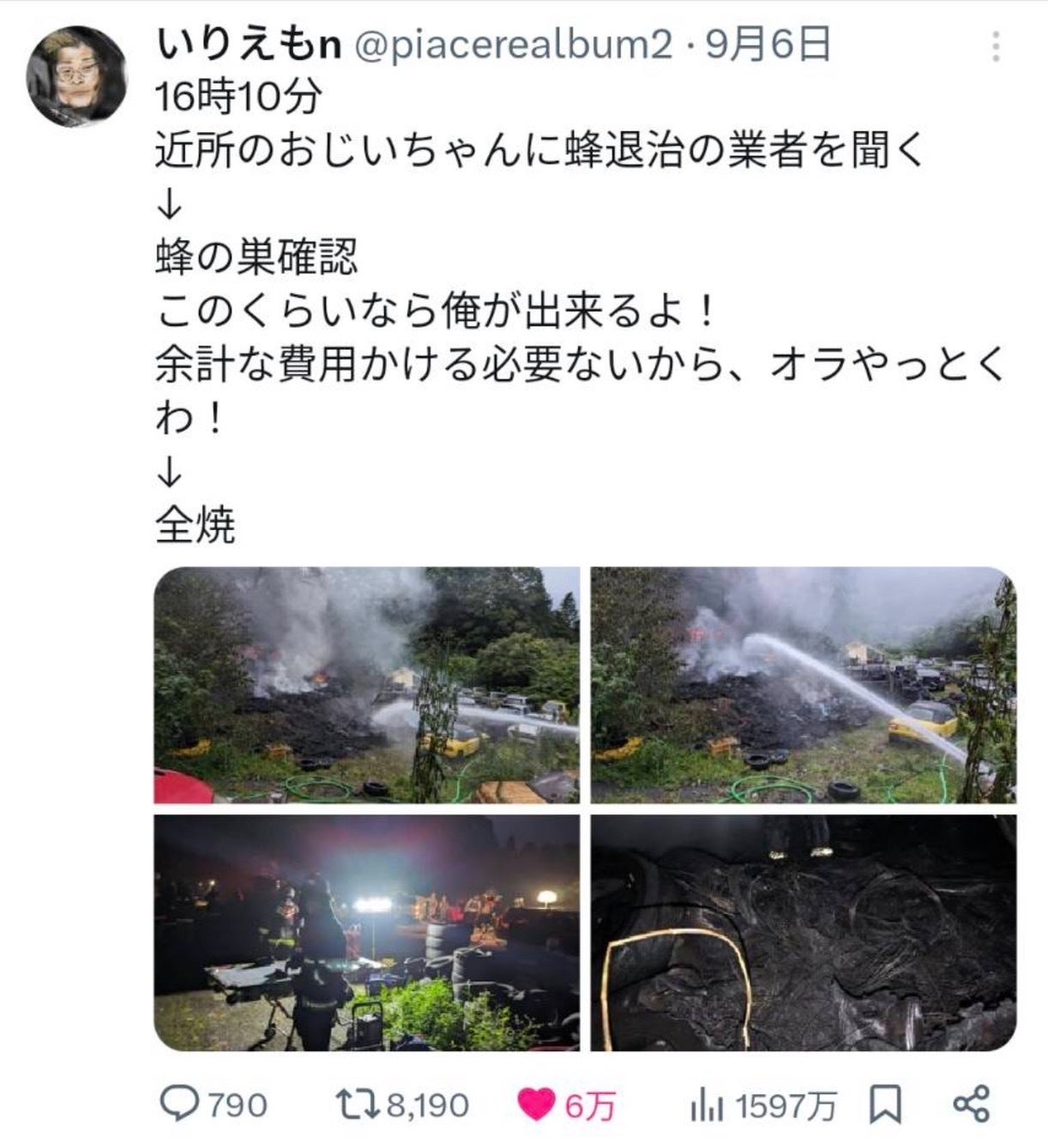Open top-right photo with water hose spray
This screenshot has height=1148, width=1048.
point(804,685)
